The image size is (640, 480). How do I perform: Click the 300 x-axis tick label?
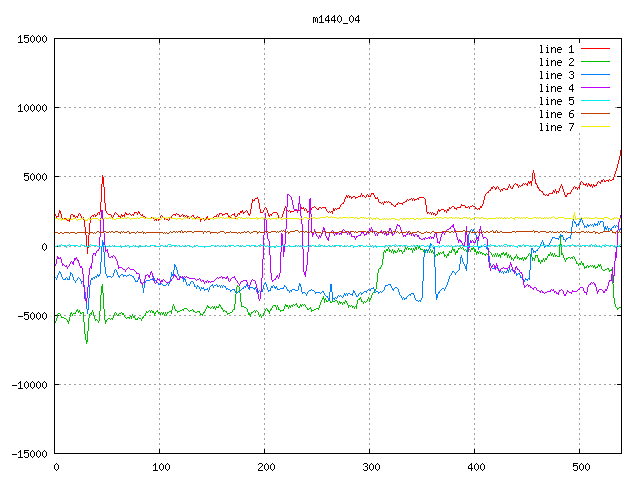[370, 467]
